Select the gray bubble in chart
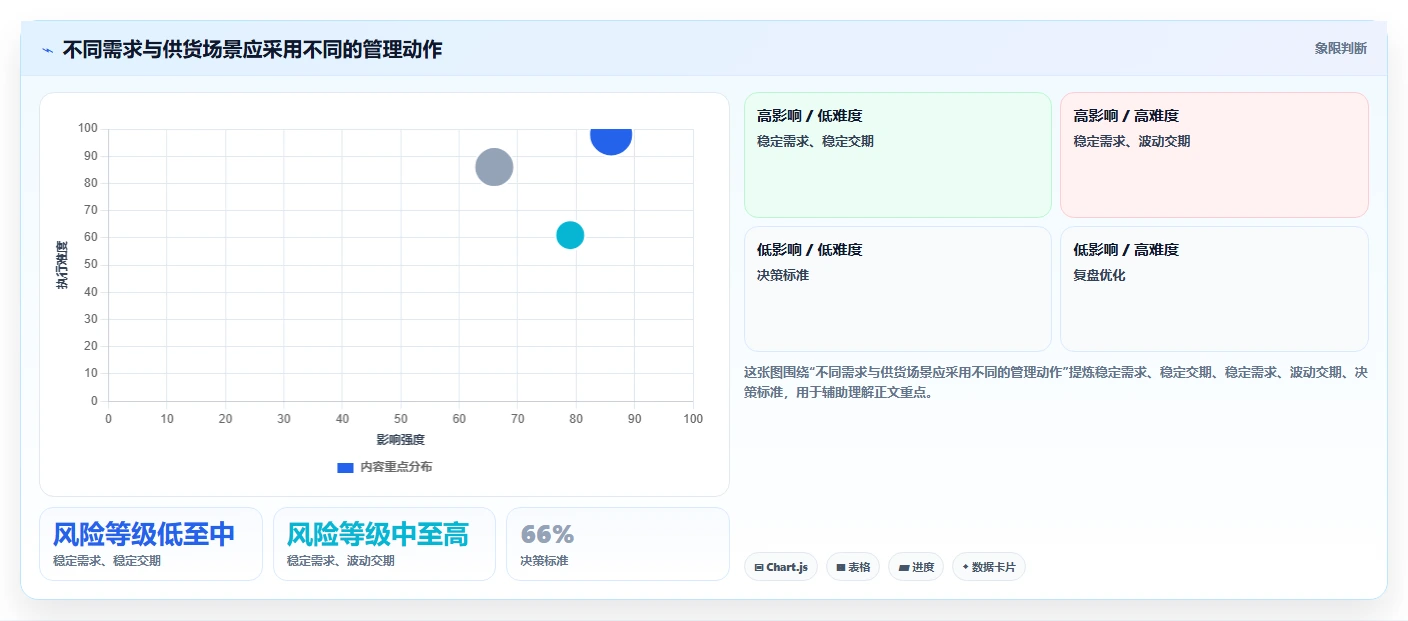Viewport: 1408px width, 621px height. 494,167
